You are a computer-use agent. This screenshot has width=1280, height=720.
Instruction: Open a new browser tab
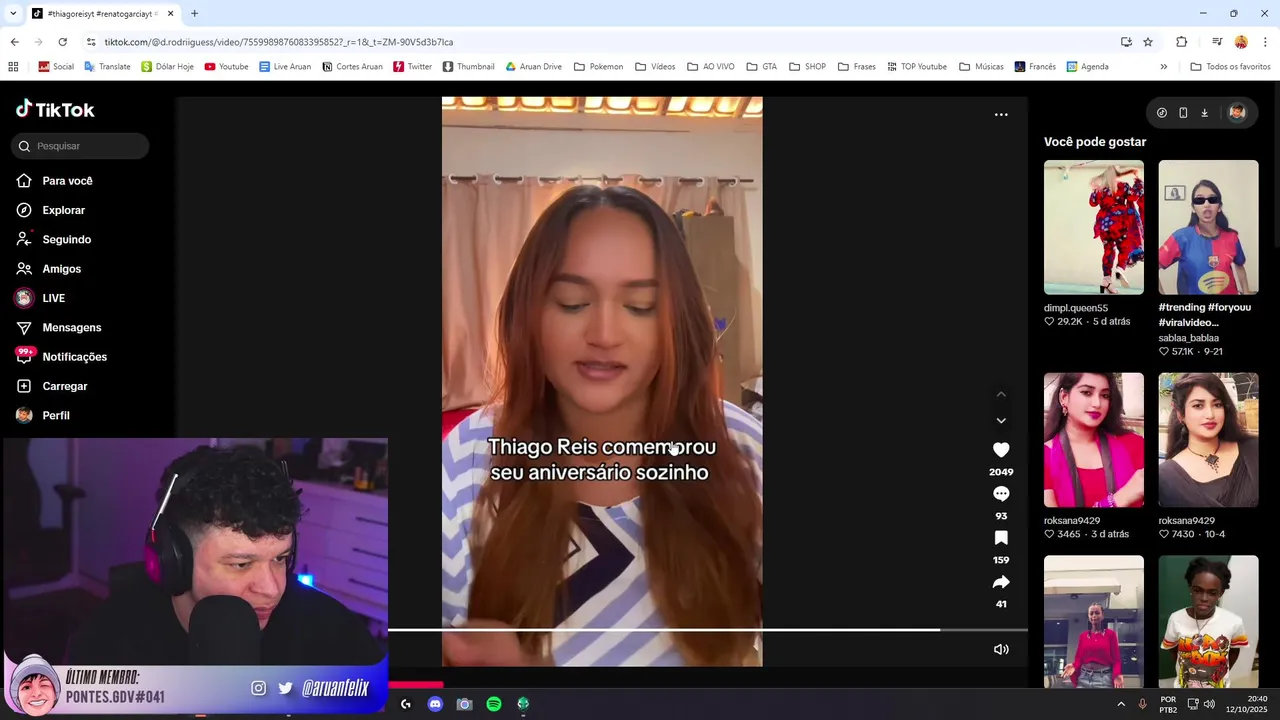point(194,14)
